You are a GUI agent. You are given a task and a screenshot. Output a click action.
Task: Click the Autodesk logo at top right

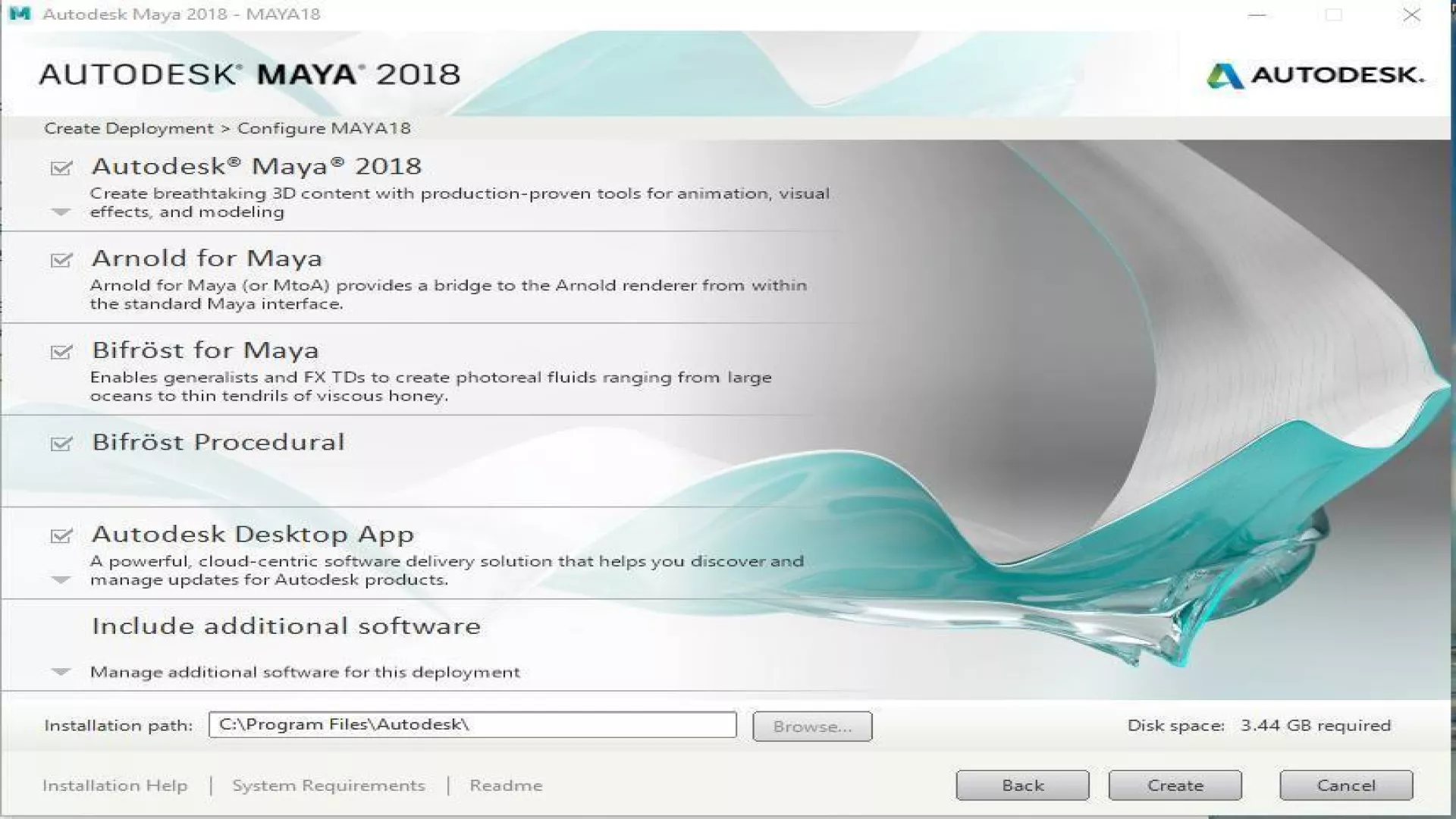(1315, 75)
